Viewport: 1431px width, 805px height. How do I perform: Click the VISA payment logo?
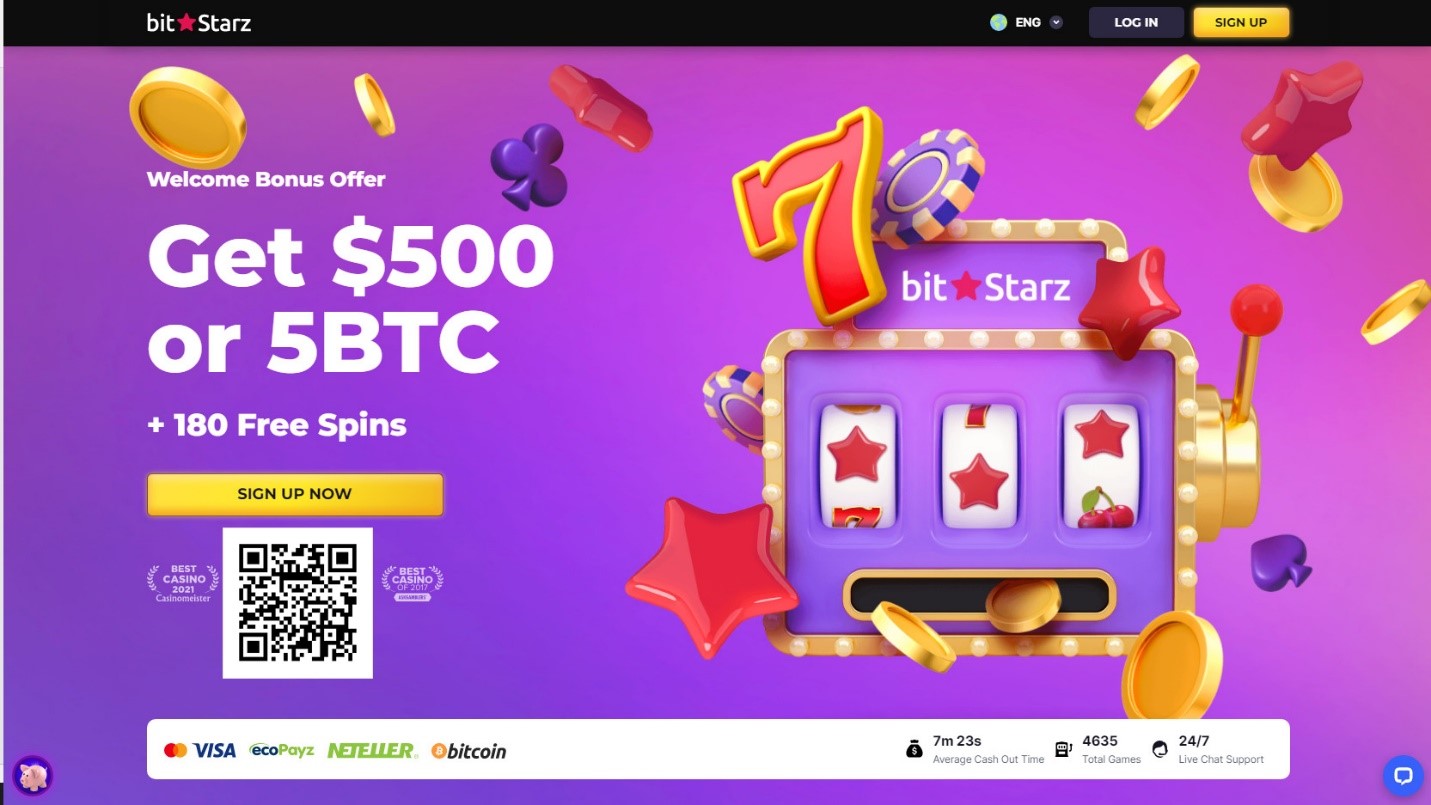[x=214, y=750]
